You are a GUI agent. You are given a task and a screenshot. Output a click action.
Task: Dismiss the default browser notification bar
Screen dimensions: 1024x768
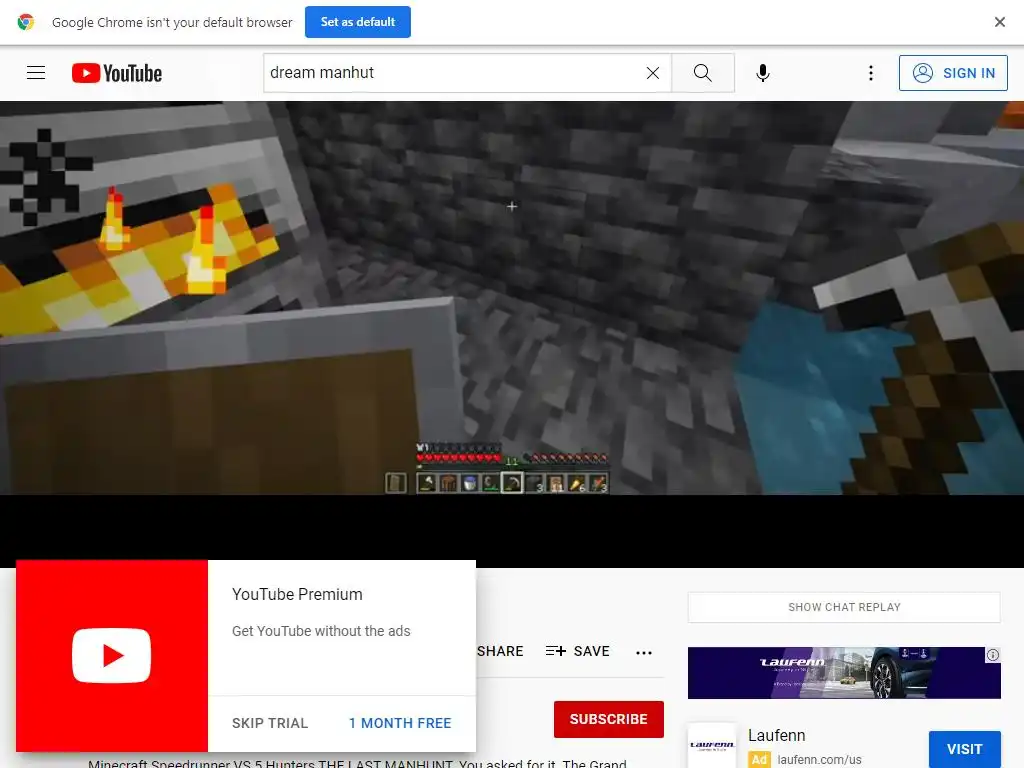999,22
